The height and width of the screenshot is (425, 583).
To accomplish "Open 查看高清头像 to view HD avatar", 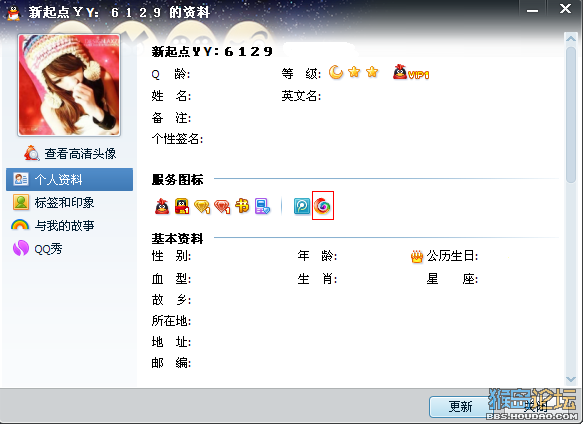I will 70,154.
